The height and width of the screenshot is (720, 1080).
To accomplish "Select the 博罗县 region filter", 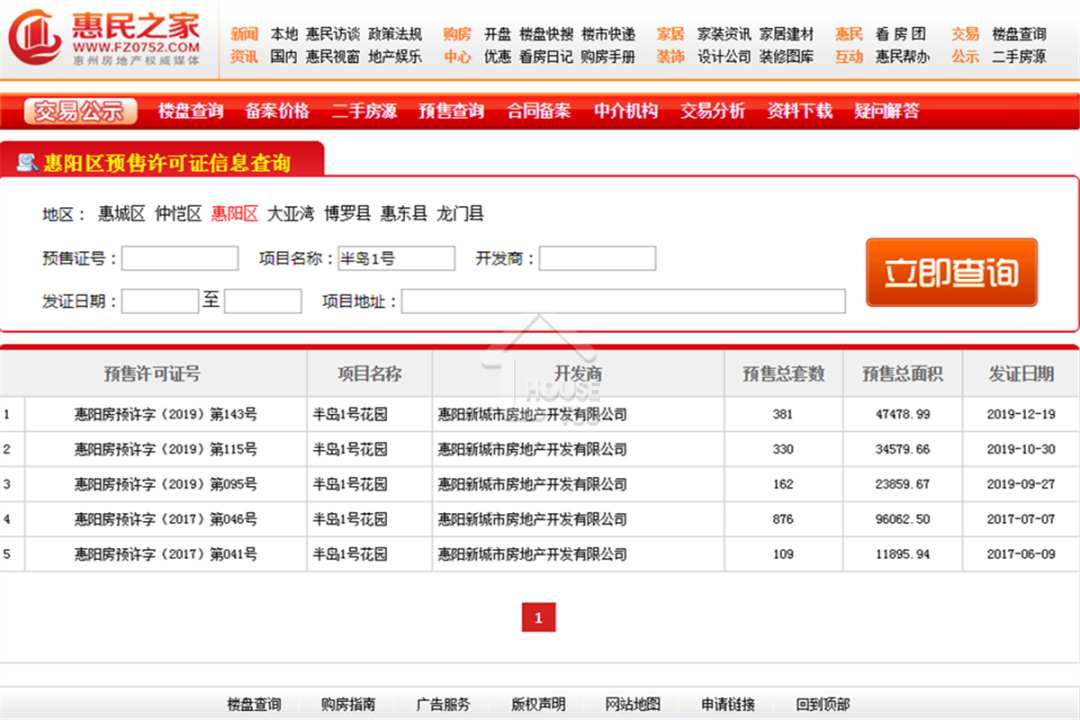I will tap(347, 214).
